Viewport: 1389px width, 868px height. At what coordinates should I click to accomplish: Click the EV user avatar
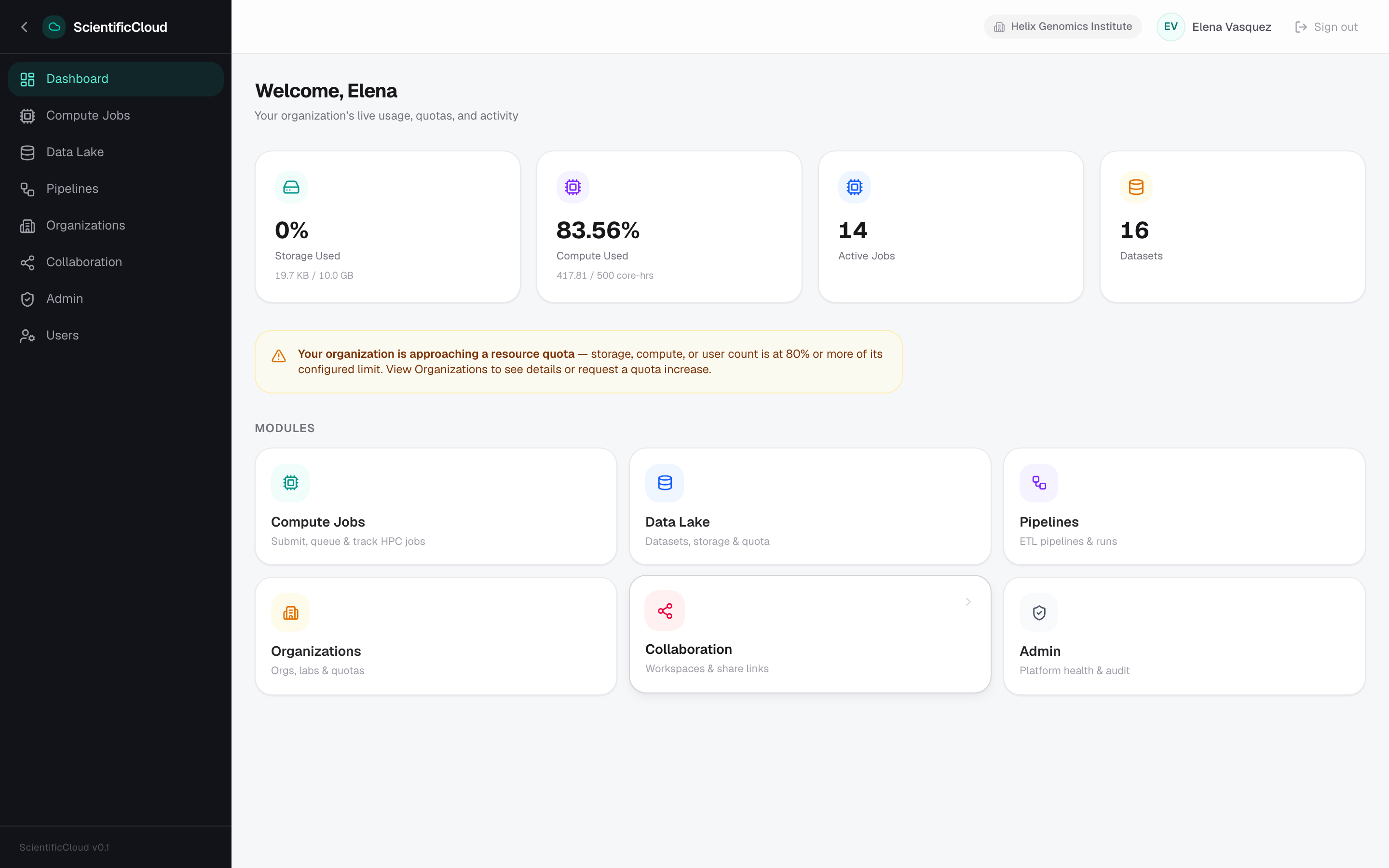(x=1171, y=27)
